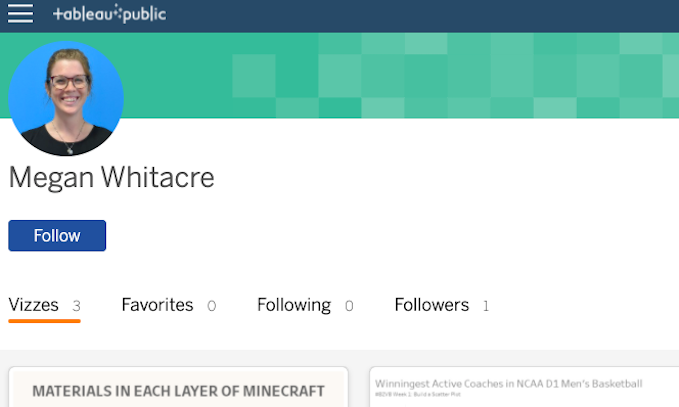Click the Followers count of 1
Screen dimensions: 679x407
[486, 306]
